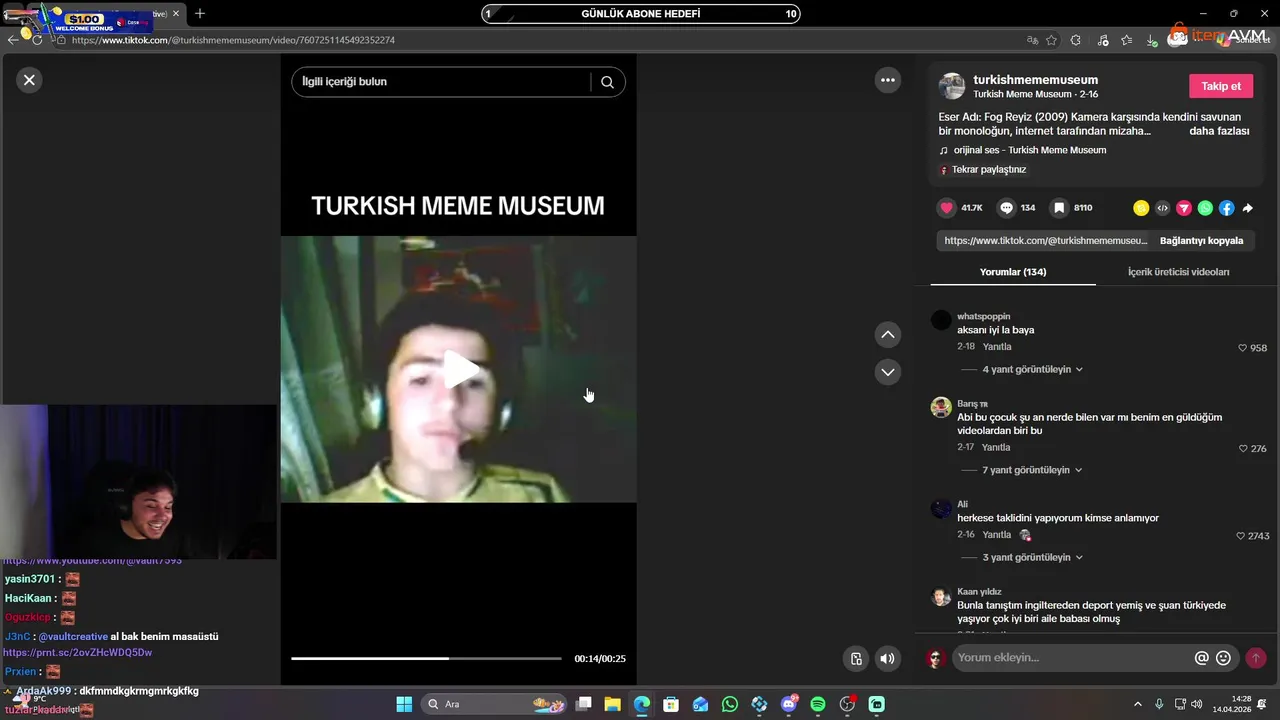The height and width of the screenshot is (720, 1280).
Task: Click the 'Yorum ekleyin...' comment field
Action: pos(1072,658)
